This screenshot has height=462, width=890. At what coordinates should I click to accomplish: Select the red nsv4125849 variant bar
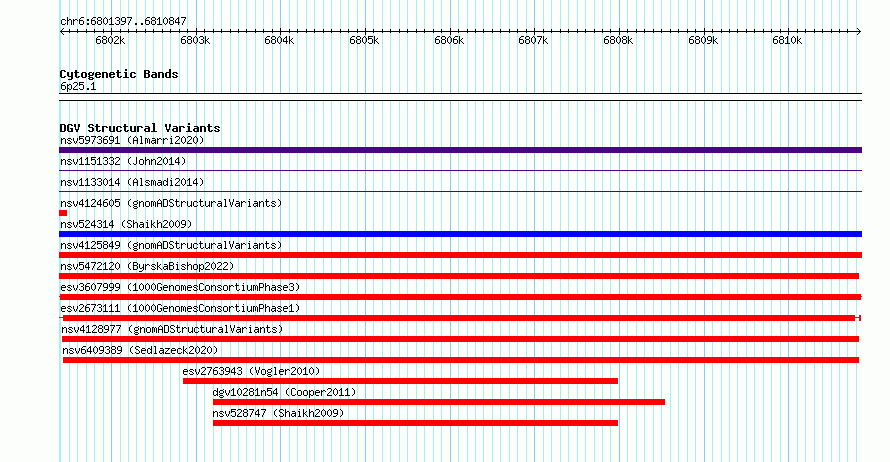tap(460, 255)
